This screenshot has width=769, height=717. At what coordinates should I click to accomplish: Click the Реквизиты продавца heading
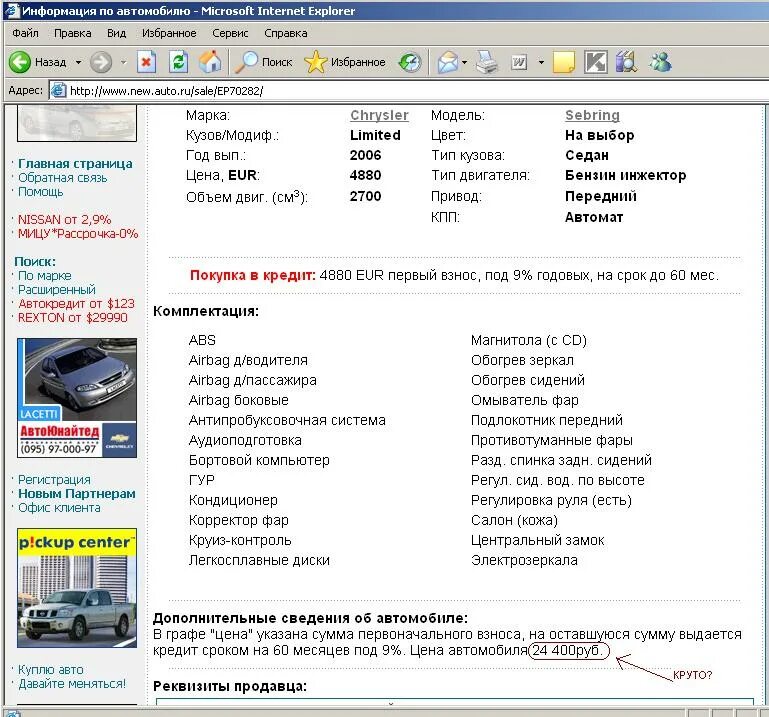(x=230, y=686)
